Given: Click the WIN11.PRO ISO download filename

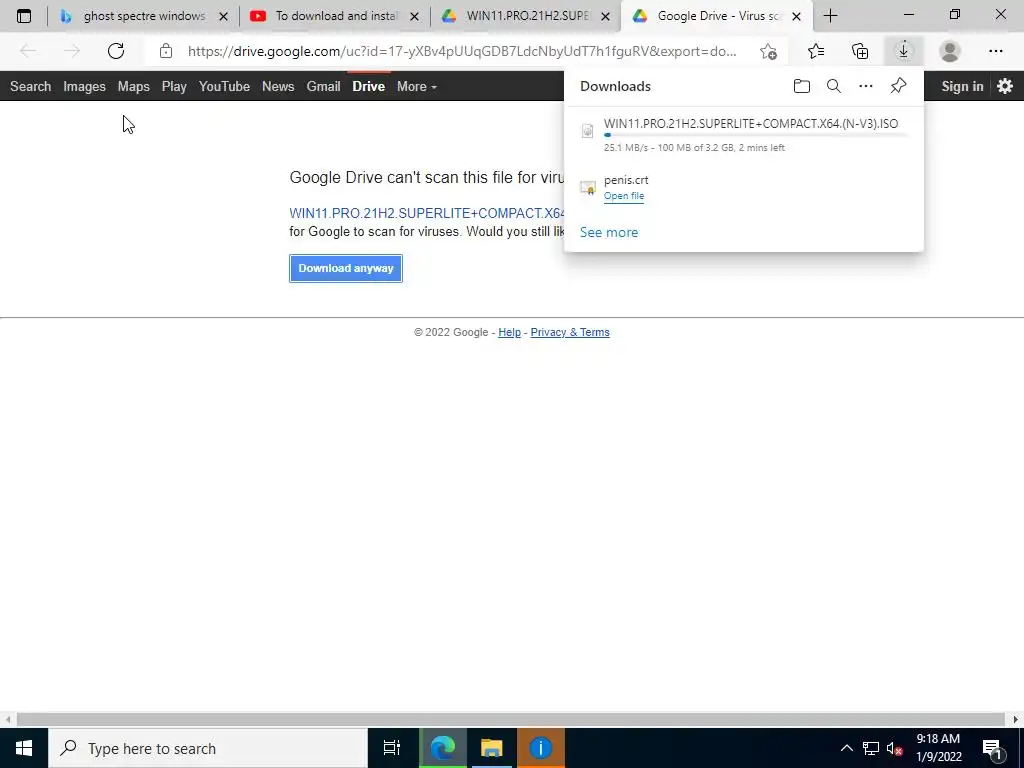Looking at the screenshot, I should (751, 123).
